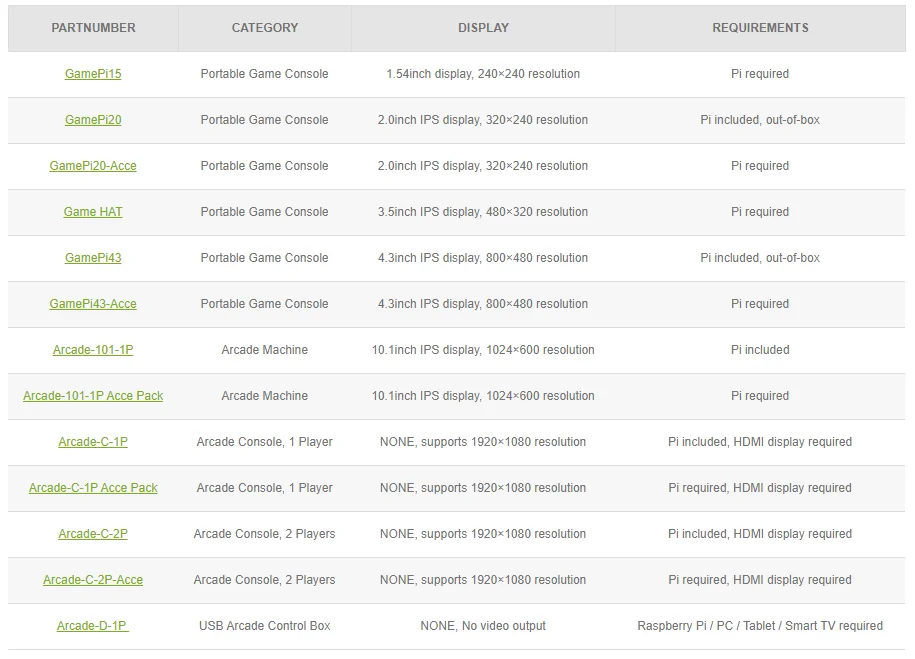Open the Arcade-101-1P link
This screenshot has width=915, height=659.
93,350
